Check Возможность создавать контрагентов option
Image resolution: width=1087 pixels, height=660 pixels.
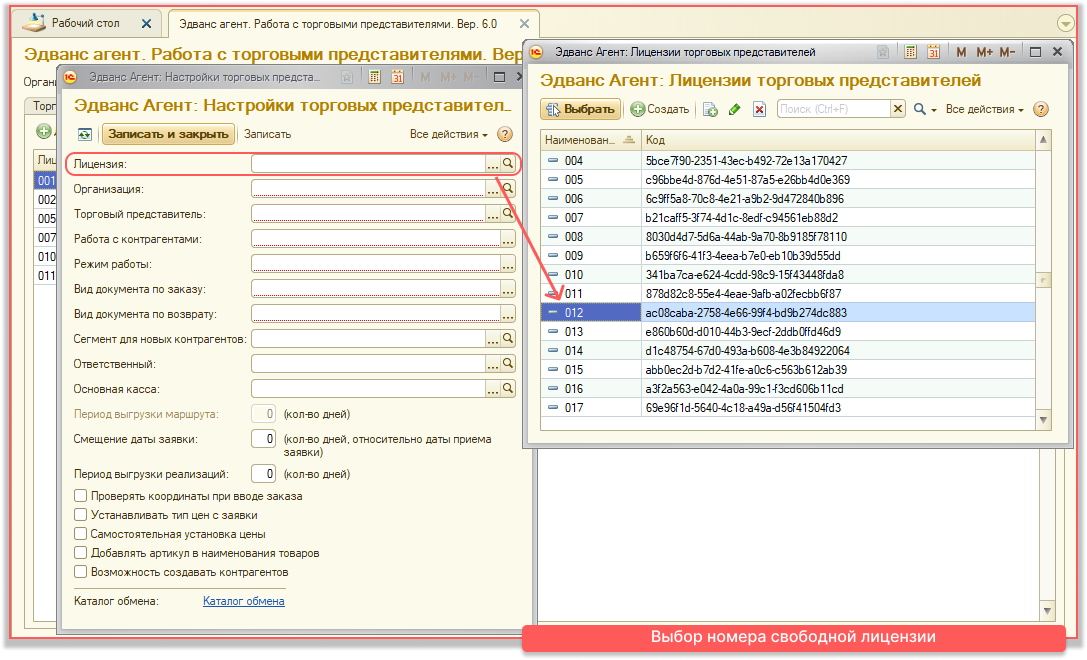pyautogui.click(x=81, y=572)
